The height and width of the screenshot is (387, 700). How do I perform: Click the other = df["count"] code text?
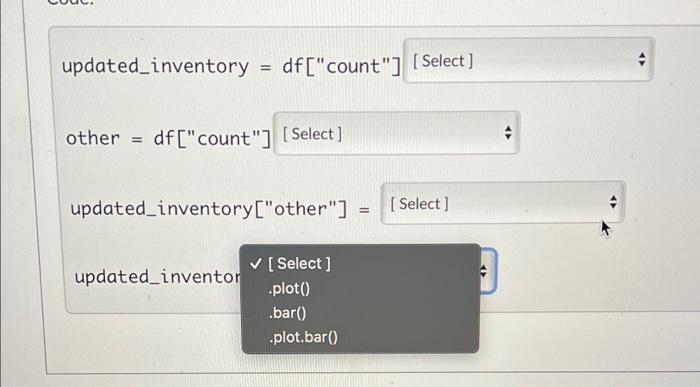pos(168,138)
